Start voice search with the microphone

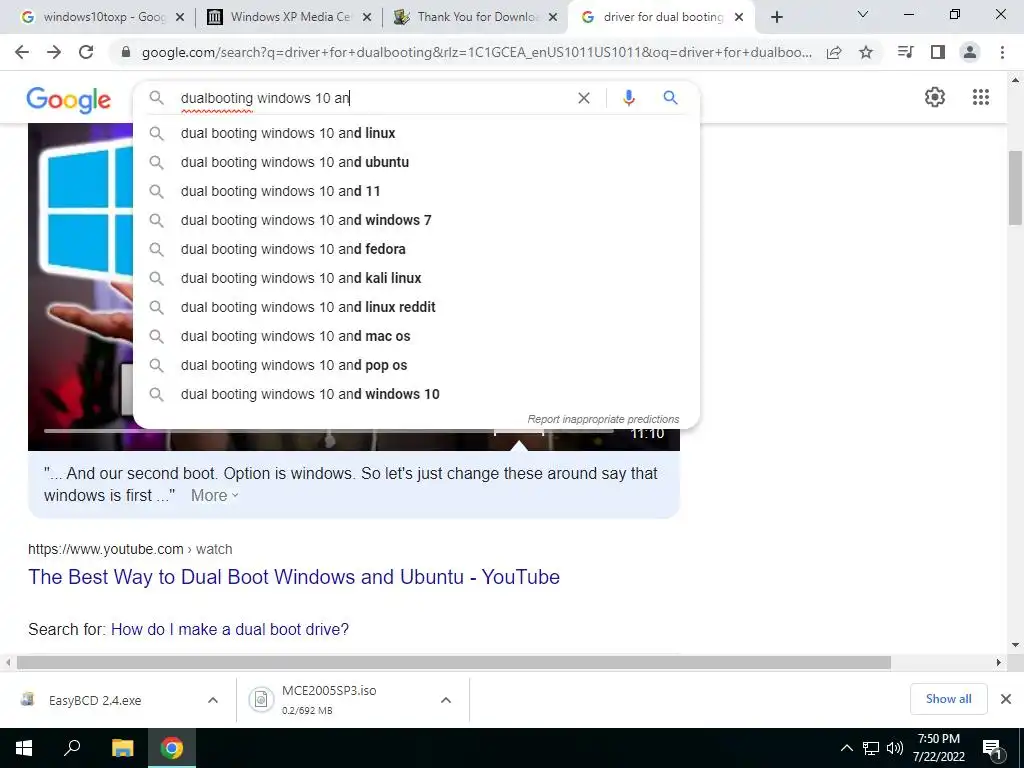click(628, 98)
